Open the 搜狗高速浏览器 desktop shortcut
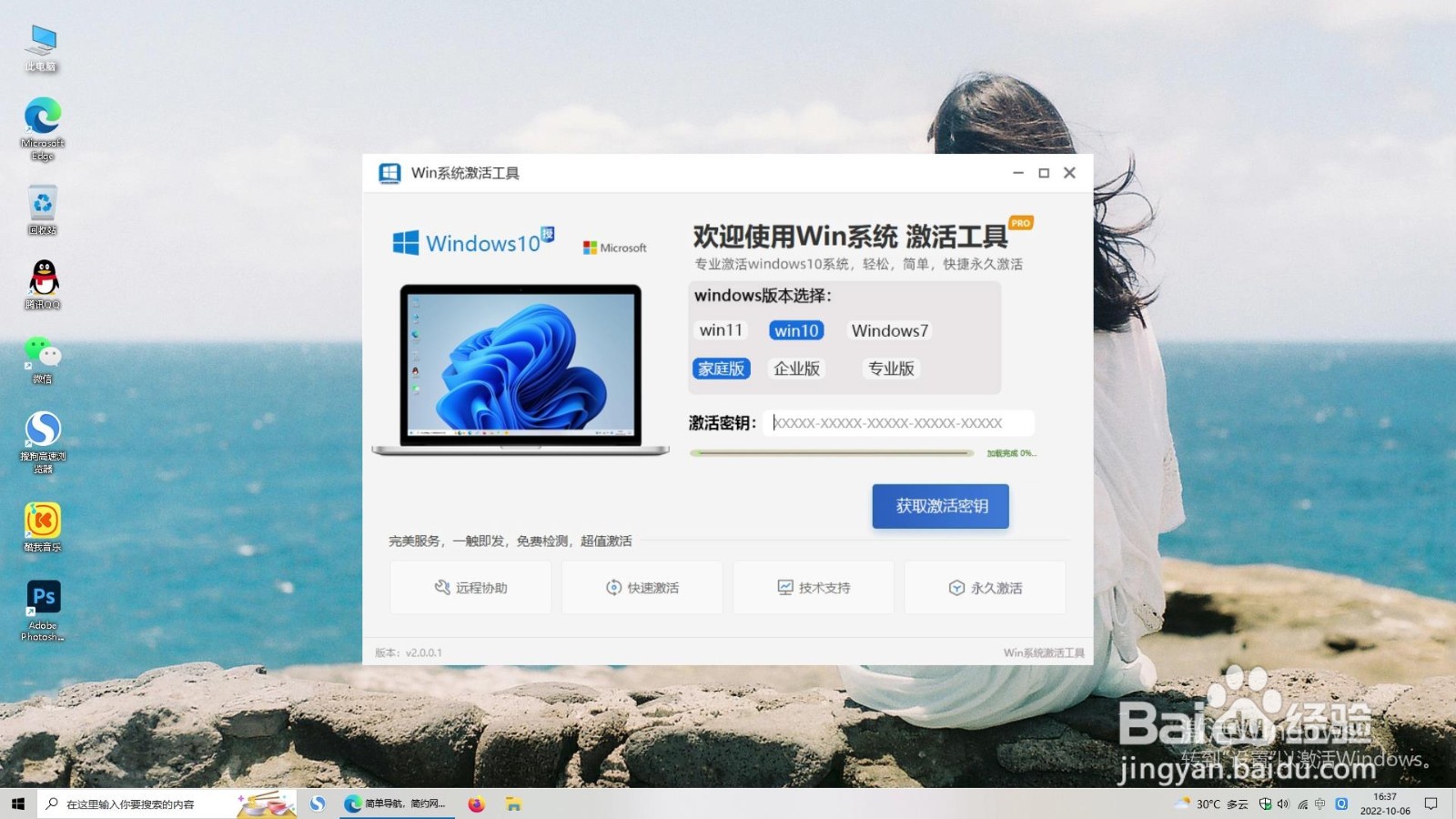 tap(43, 441)
